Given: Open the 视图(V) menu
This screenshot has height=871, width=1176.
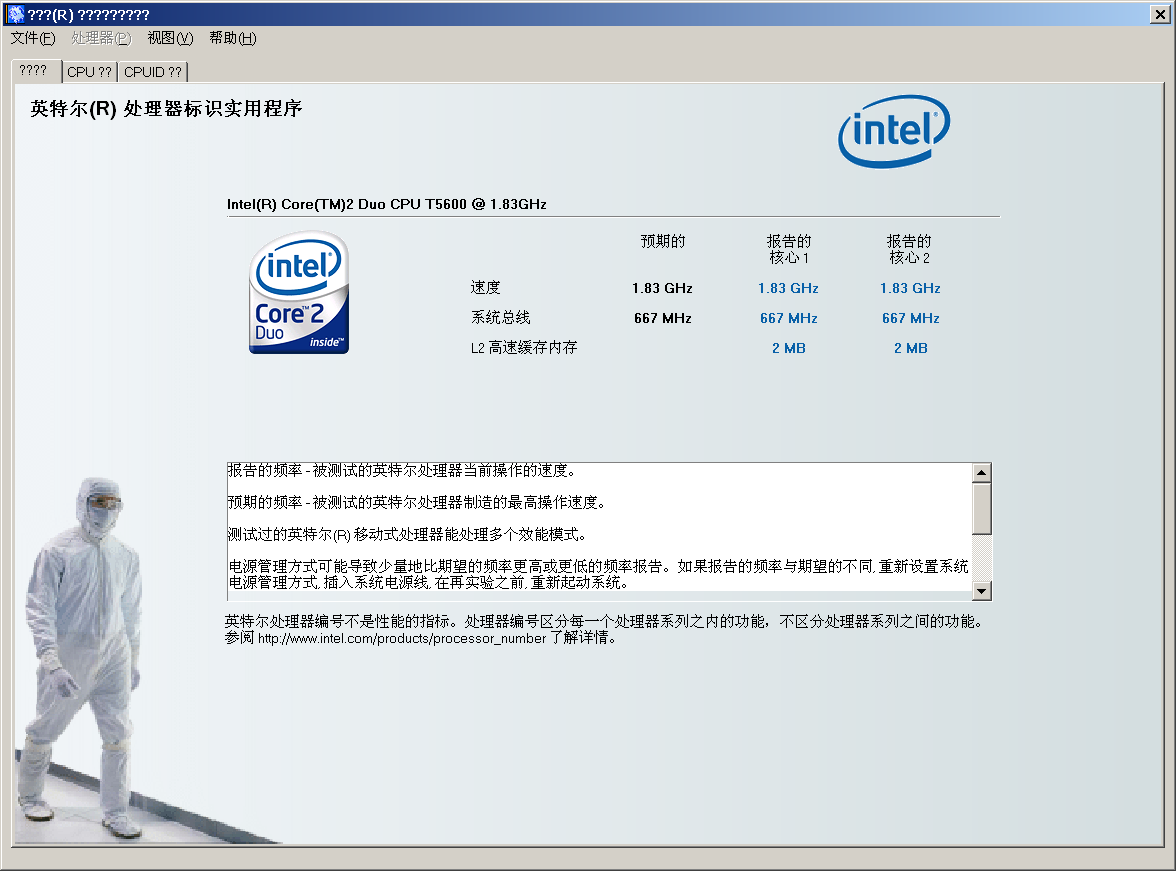Looking at the screenshot, I should (x=170, y=38).
